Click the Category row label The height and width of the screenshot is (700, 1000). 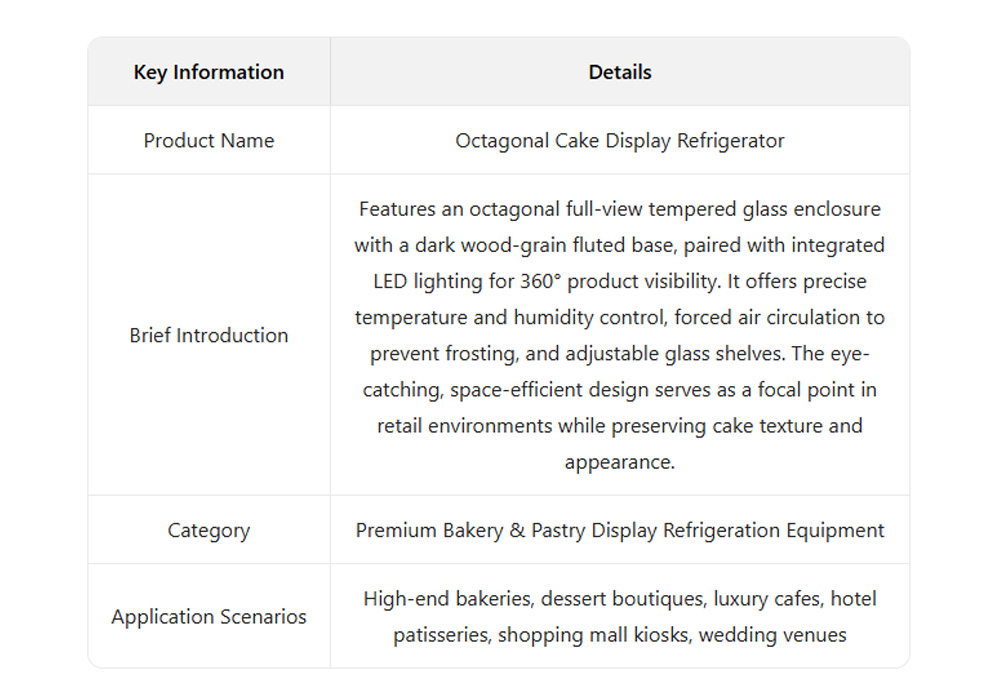(208, 530)
